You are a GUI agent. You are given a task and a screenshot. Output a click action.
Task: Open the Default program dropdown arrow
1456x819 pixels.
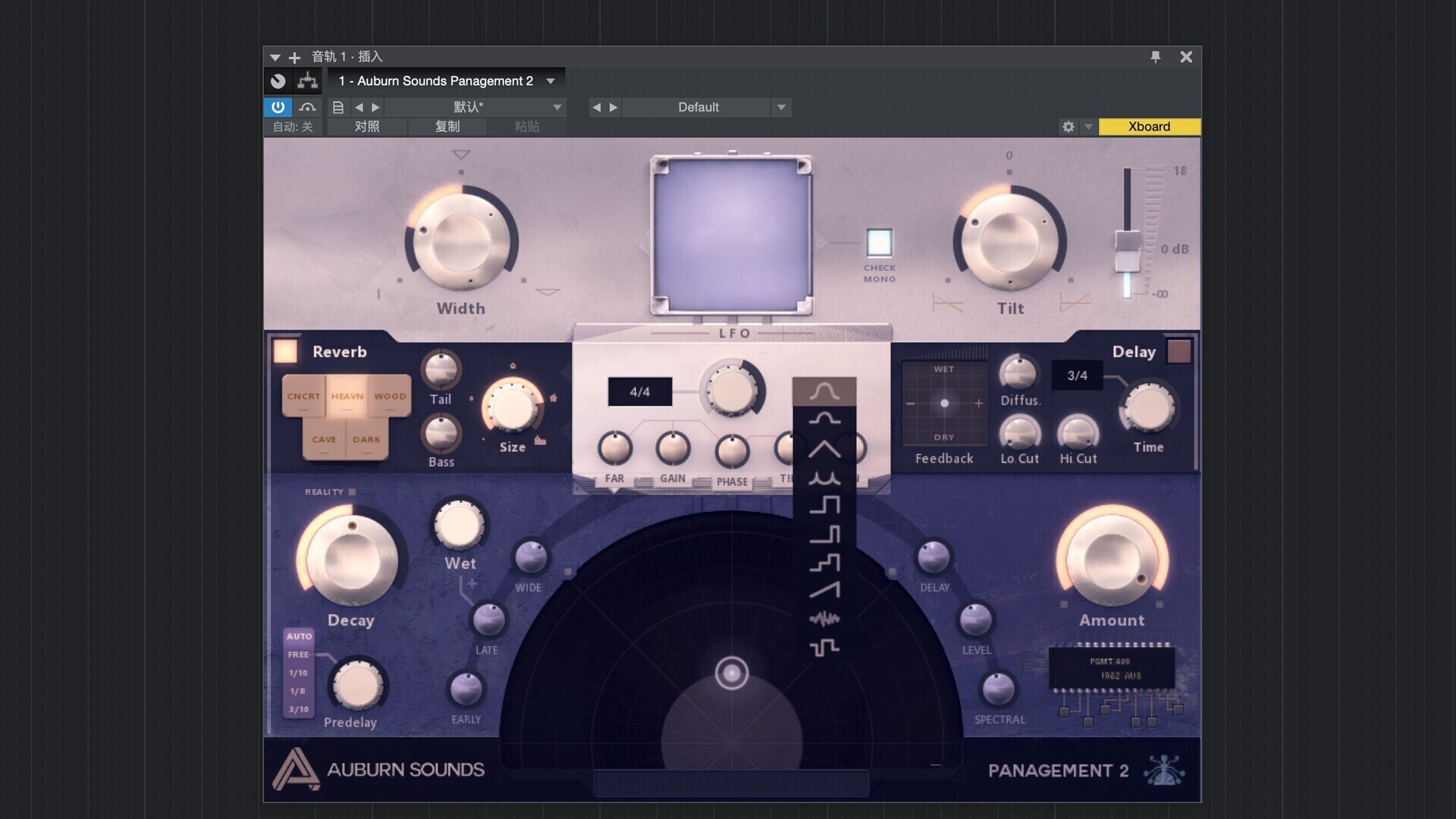tap(781, 107)
